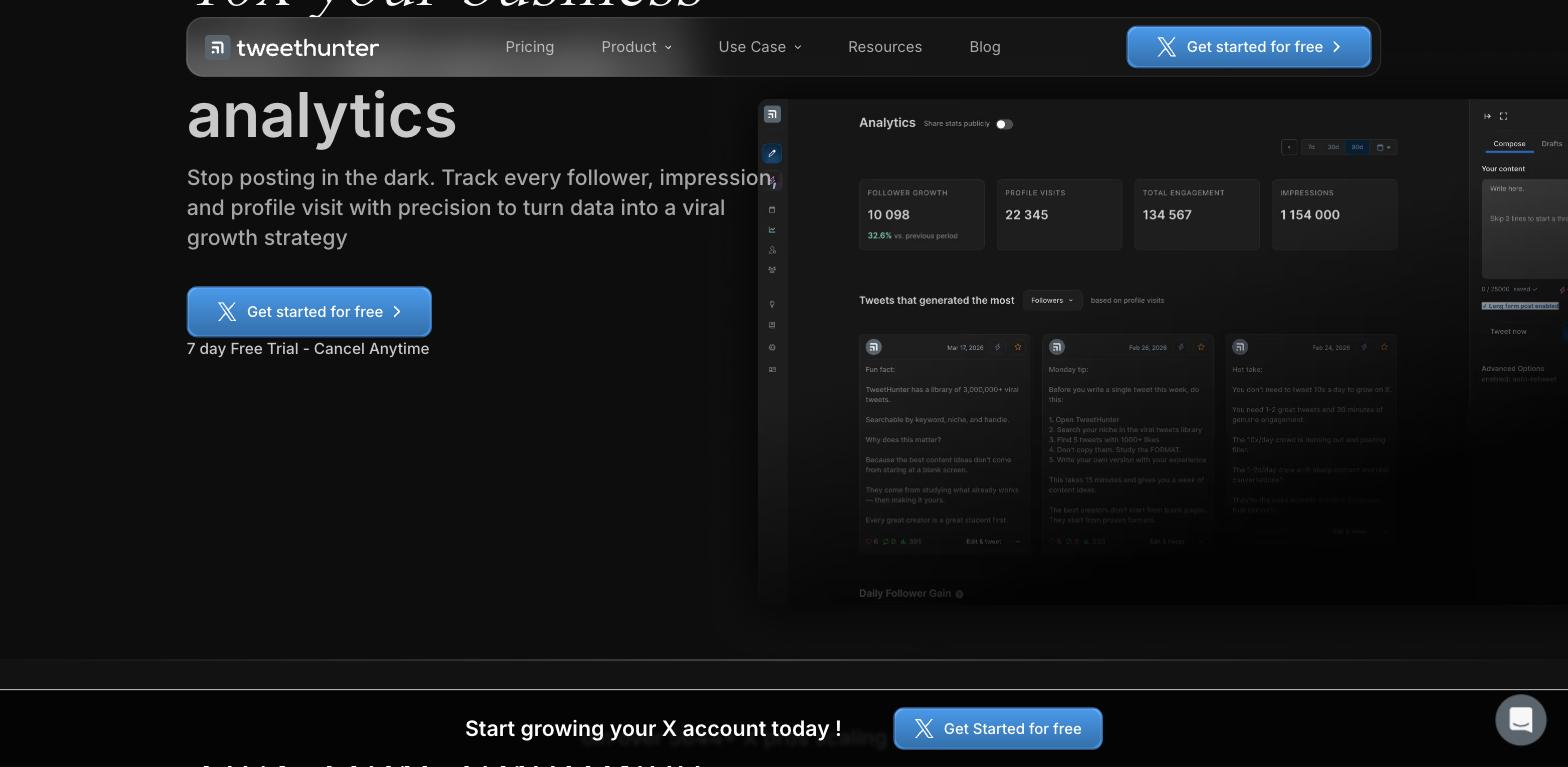Screen dimensions: 1568x767
Task: Click avatar on the Monday tip tweet card
Action: (1057, 347)
